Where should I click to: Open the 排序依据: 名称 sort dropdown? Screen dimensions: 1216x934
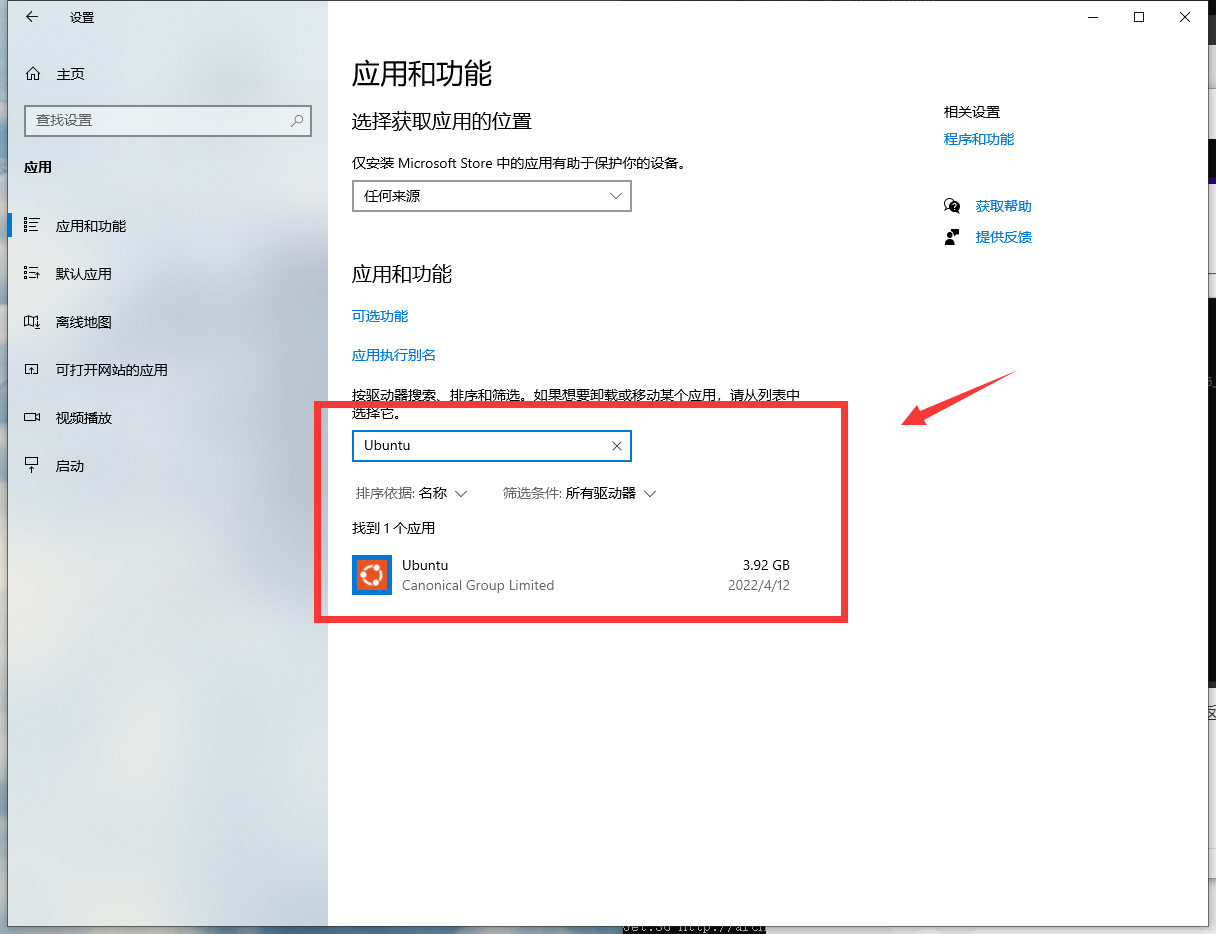point(412,493)
